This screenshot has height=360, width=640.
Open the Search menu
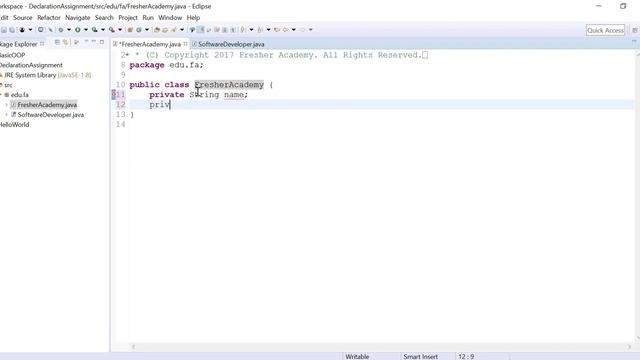point(104,18)
